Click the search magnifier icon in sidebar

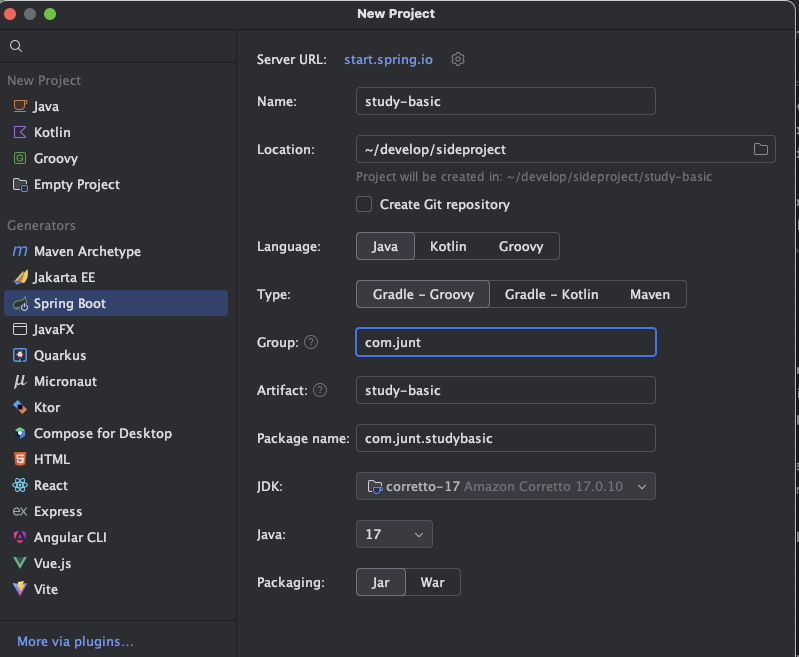tap(16, 46)
